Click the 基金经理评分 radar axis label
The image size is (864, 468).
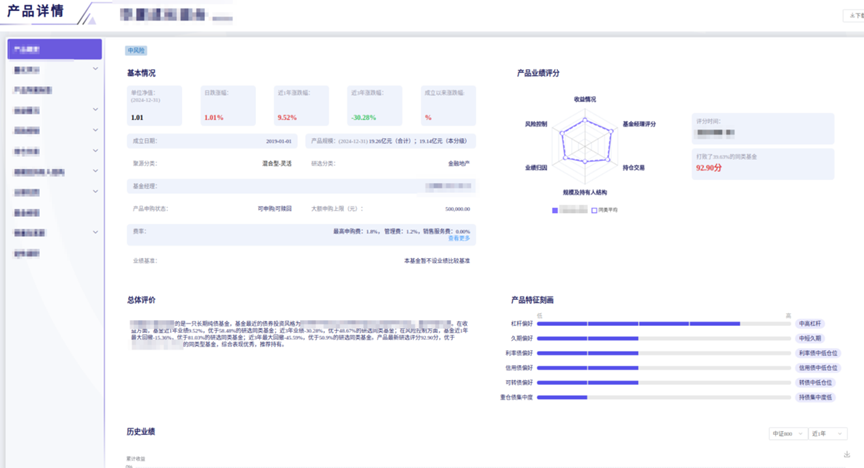click(639, 124)
